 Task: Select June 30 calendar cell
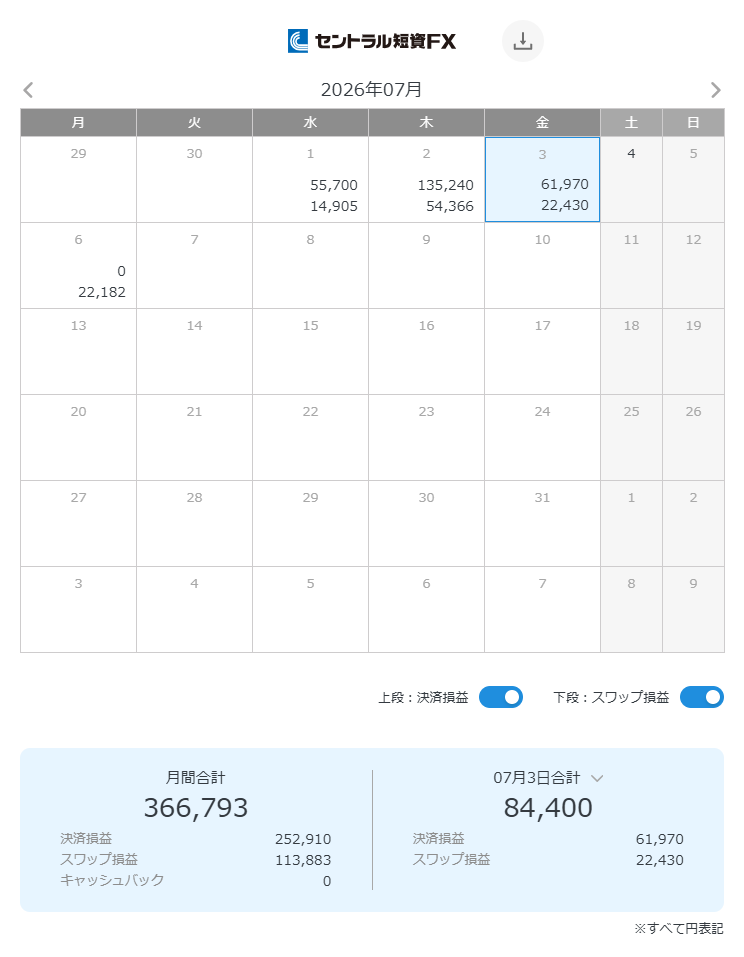[x=194, y=179]
